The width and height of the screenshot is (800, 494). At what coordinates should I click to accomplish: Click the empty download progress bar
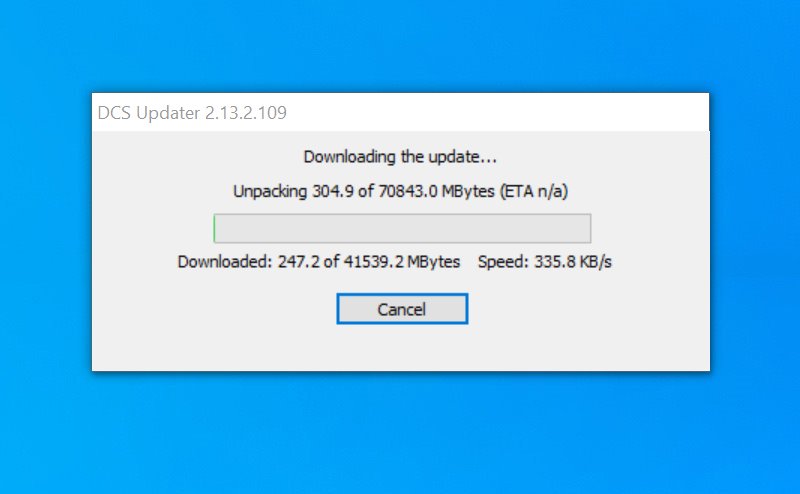[x=402, y=228]
